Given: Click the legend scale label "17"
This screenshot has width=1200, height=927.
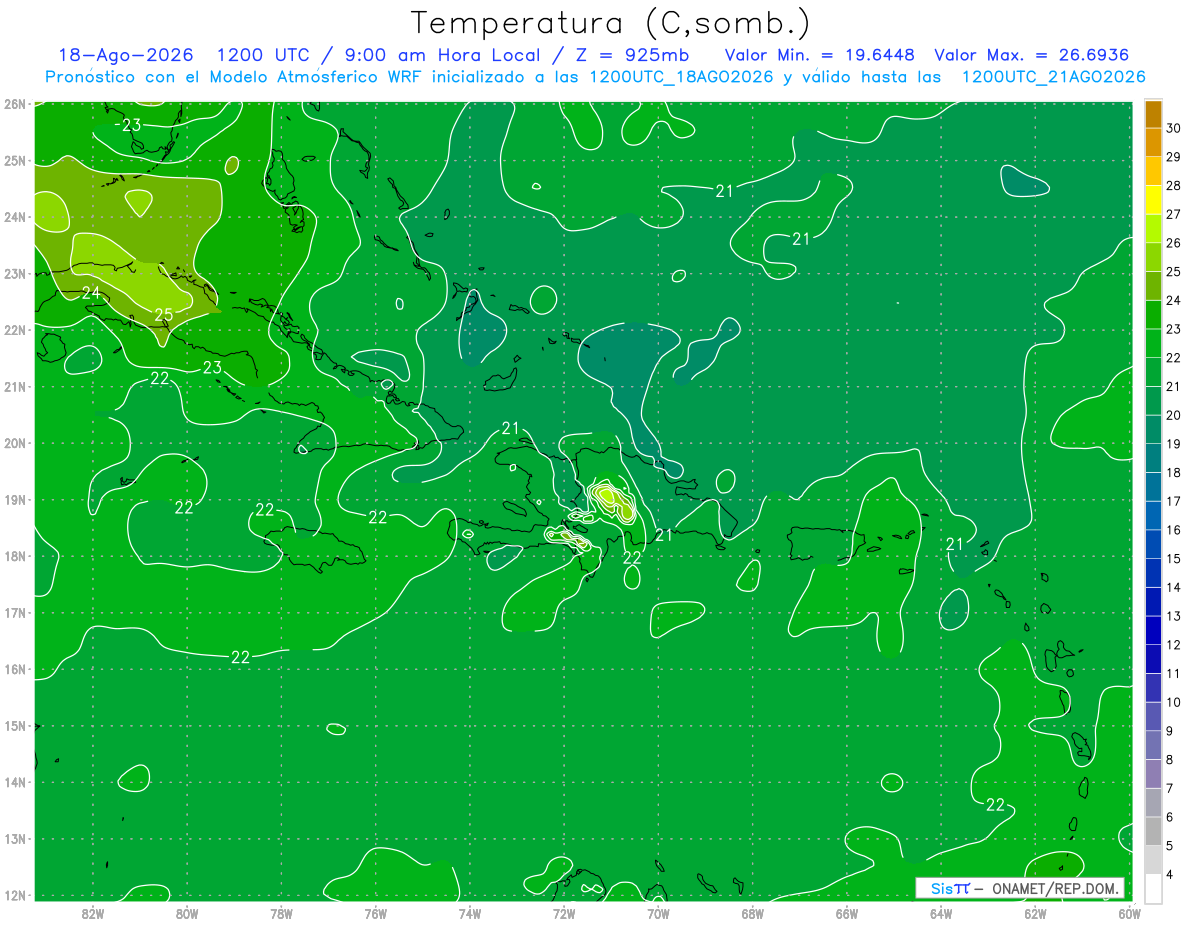Looking at the screenshot, I should pos(1174,501).
